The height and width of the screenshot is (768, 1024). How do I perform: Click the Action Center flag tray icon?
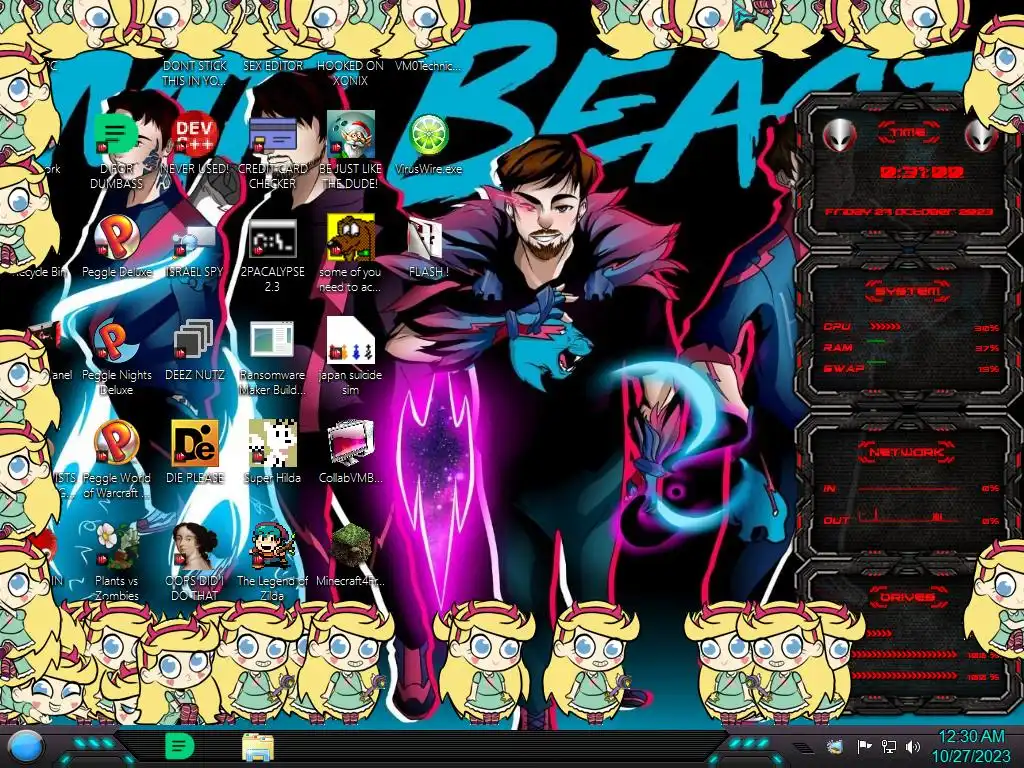point(864,746)
